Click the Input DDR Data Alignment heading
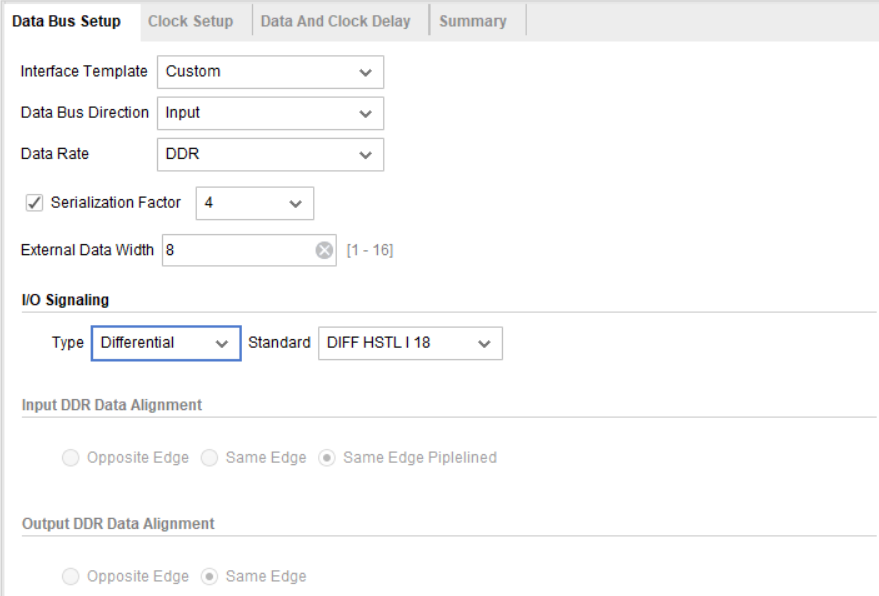This screenshot has width=879, height=596. coord(112,405)
